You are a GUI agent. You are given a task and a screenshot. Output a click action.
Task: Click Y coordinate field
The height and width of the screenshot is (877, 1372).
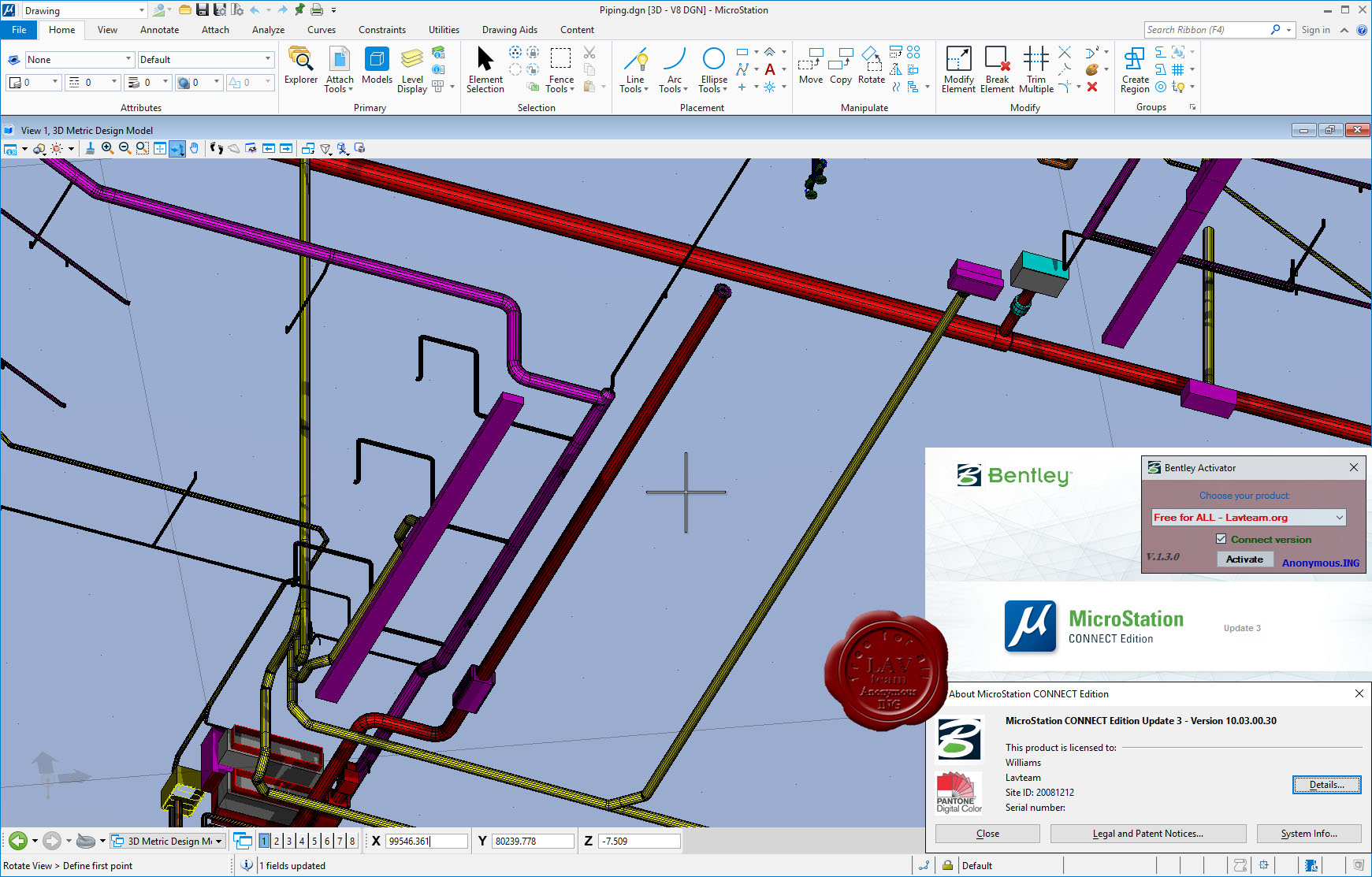coord(534,841)
